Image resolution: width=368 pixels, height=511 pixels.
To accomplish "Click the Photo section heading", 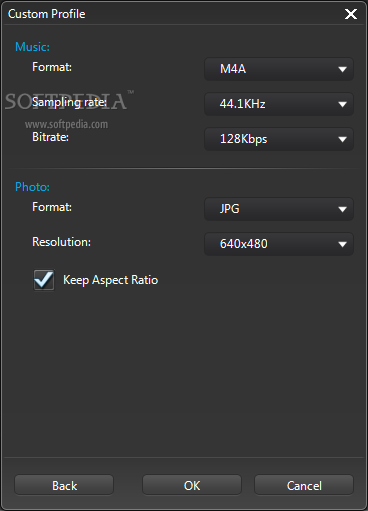I will (x=32, y=187).
